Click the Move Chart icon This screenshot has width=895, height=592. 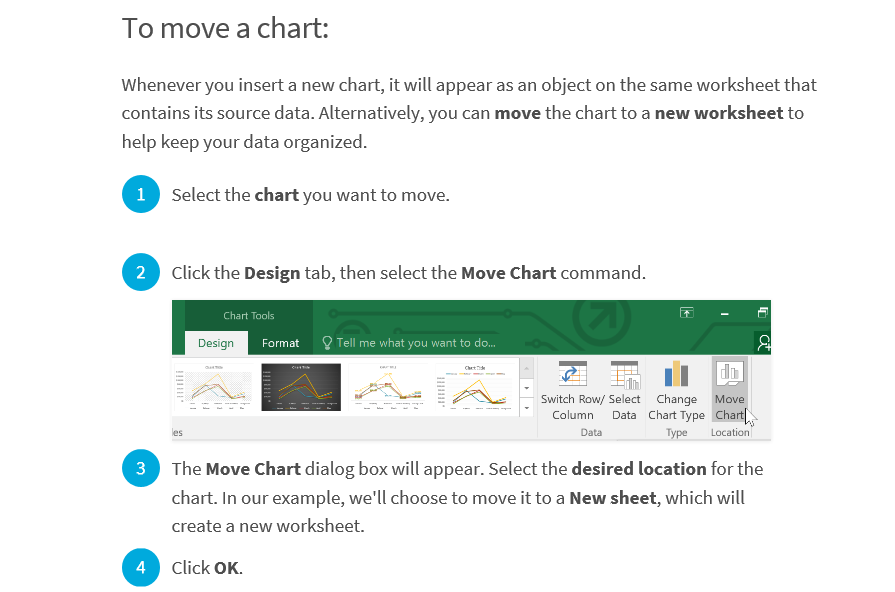(729, 373)
